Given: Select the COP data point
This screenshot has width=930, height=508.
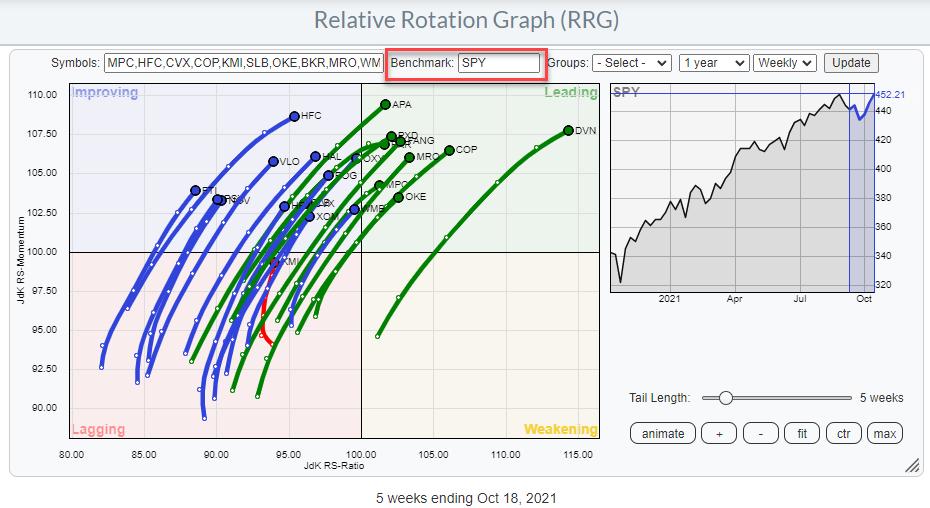Looking at the screenshot, I should (449, 150).
